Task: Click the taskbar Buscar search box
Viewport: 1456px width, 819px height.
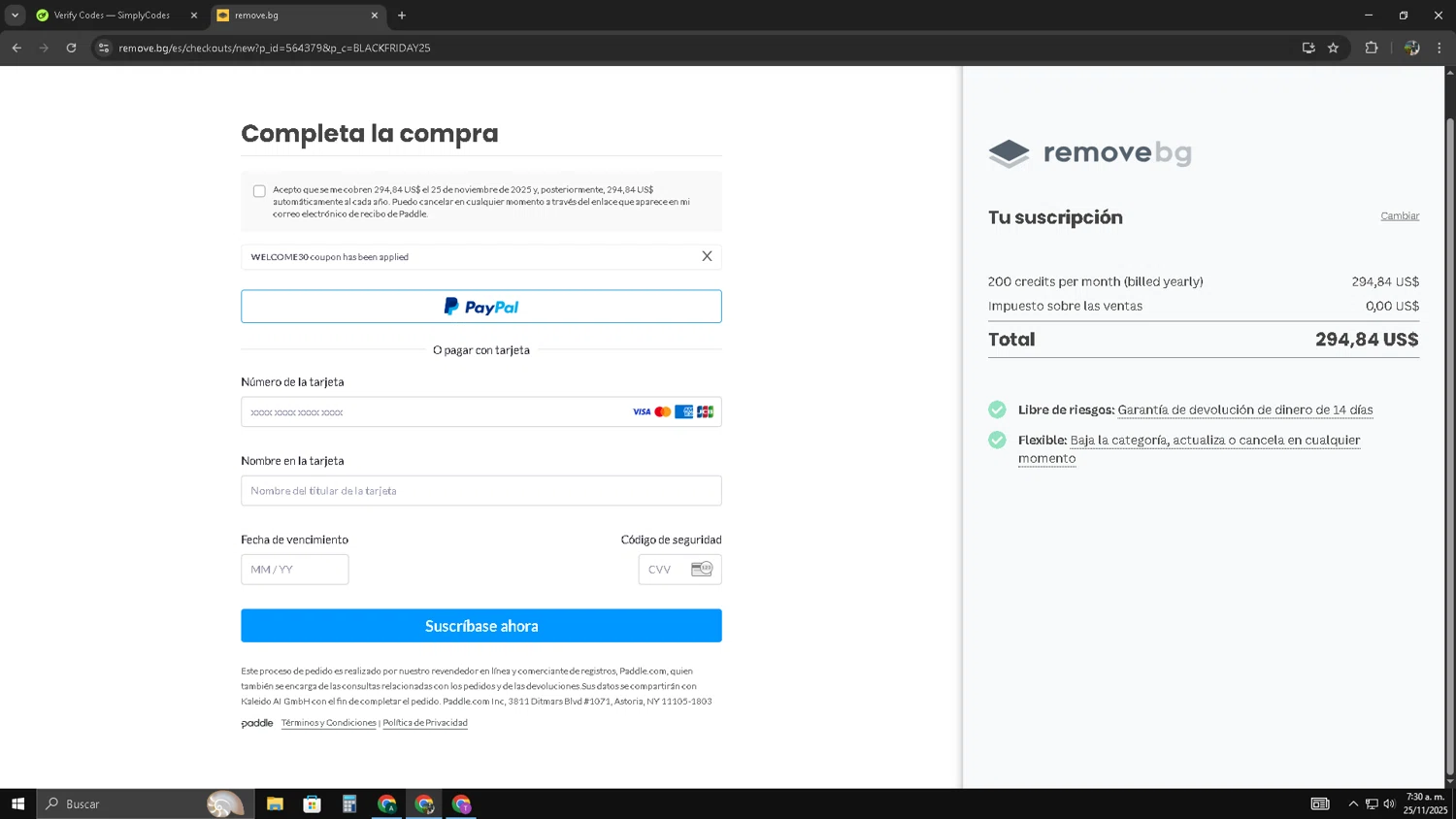Action: (146, 803)
